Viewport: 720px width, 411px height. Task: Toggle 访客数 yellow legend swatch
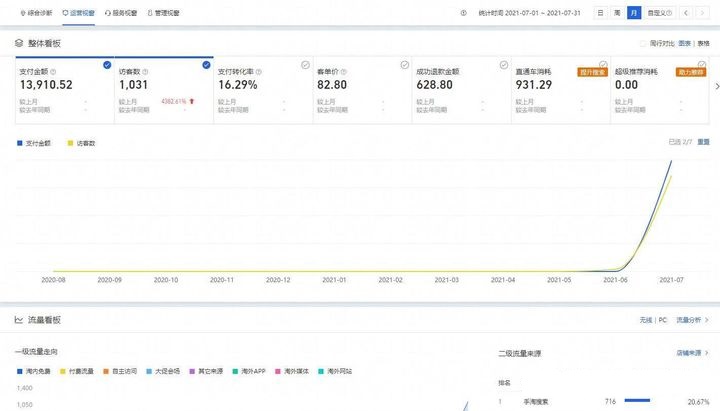pyautogui.click(x=70, y=143)
